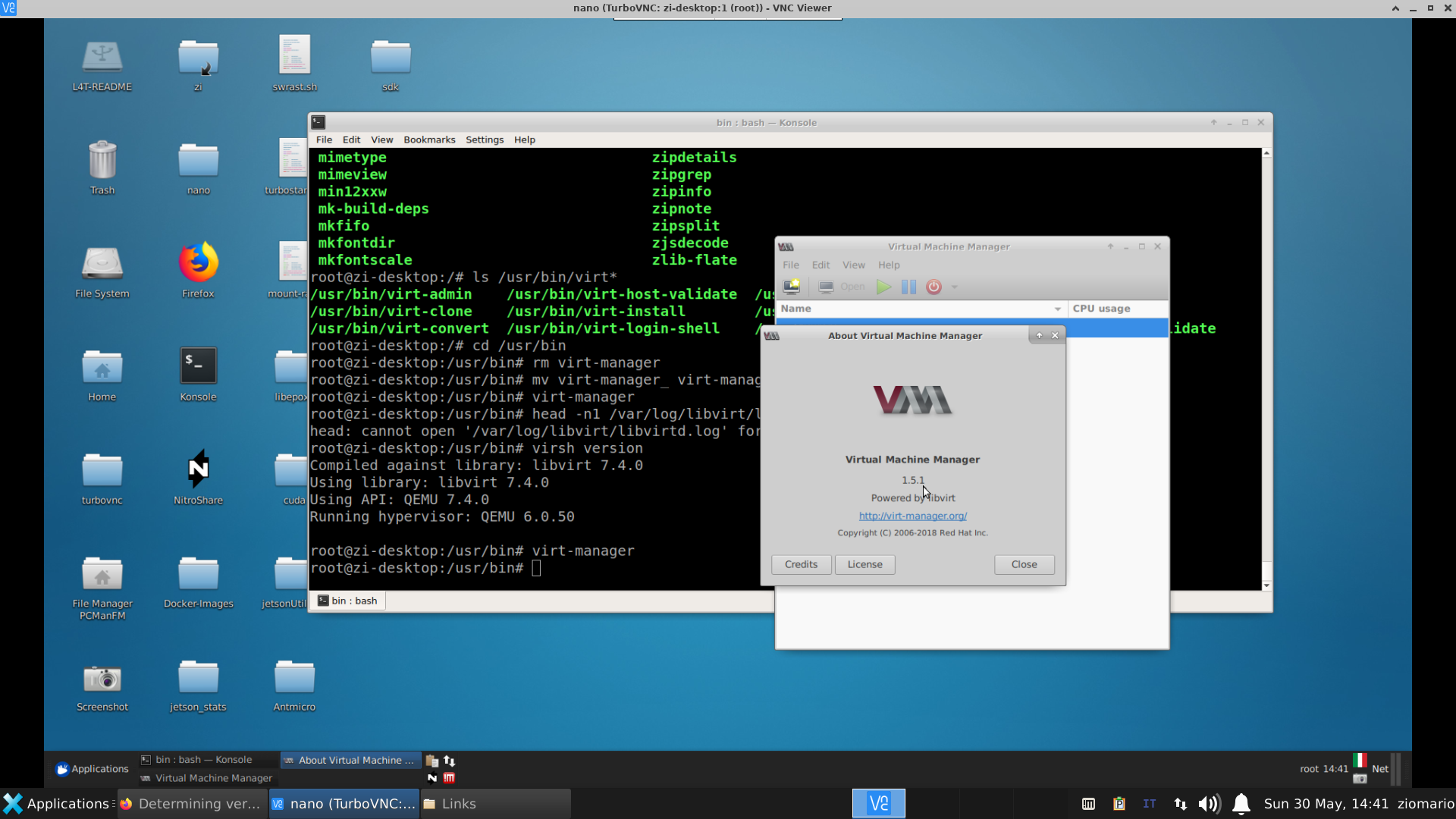Select the jetson_stats folder icon
This screenshot has height=819, width=1456.
click(198, 687)
